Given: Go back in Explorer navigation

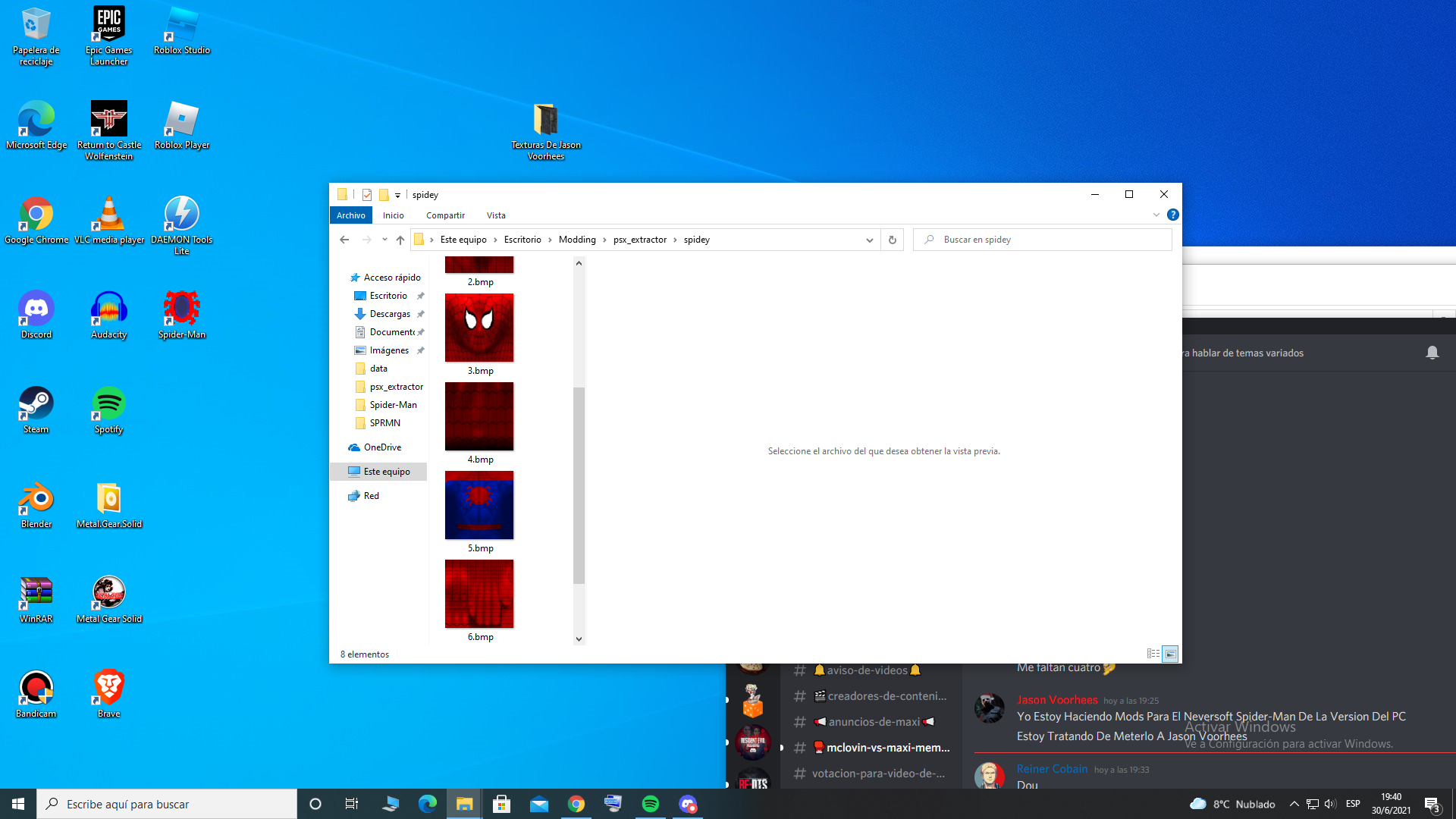Looking at the screenshot, I should click(344, 240).
